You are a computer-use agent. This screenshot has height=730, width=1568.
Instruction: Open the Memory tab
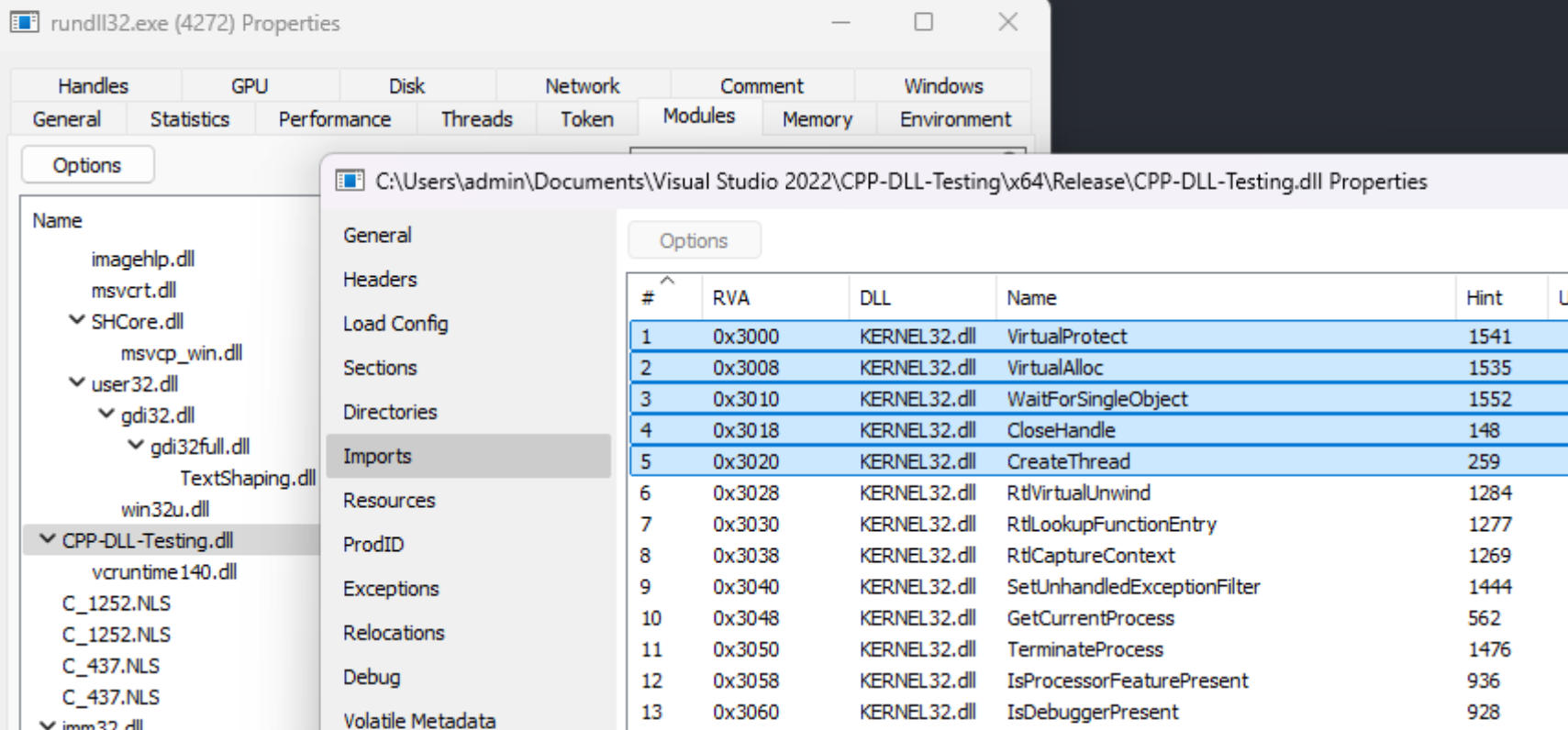817,119
